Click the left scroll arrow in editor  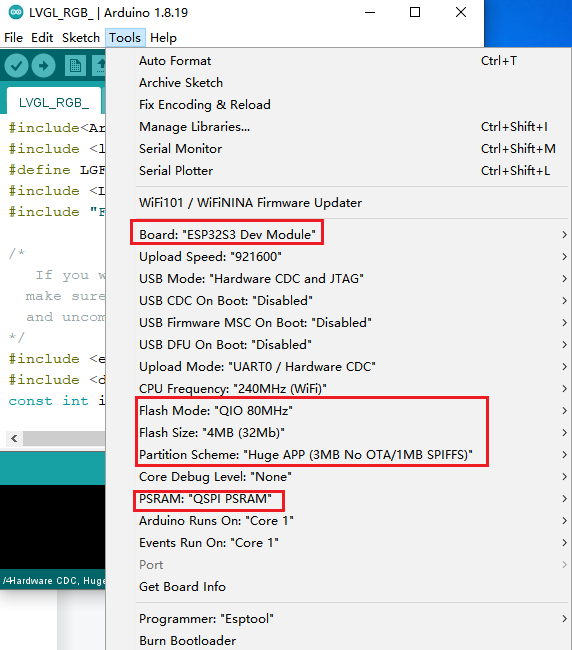(x=15, y=438)
